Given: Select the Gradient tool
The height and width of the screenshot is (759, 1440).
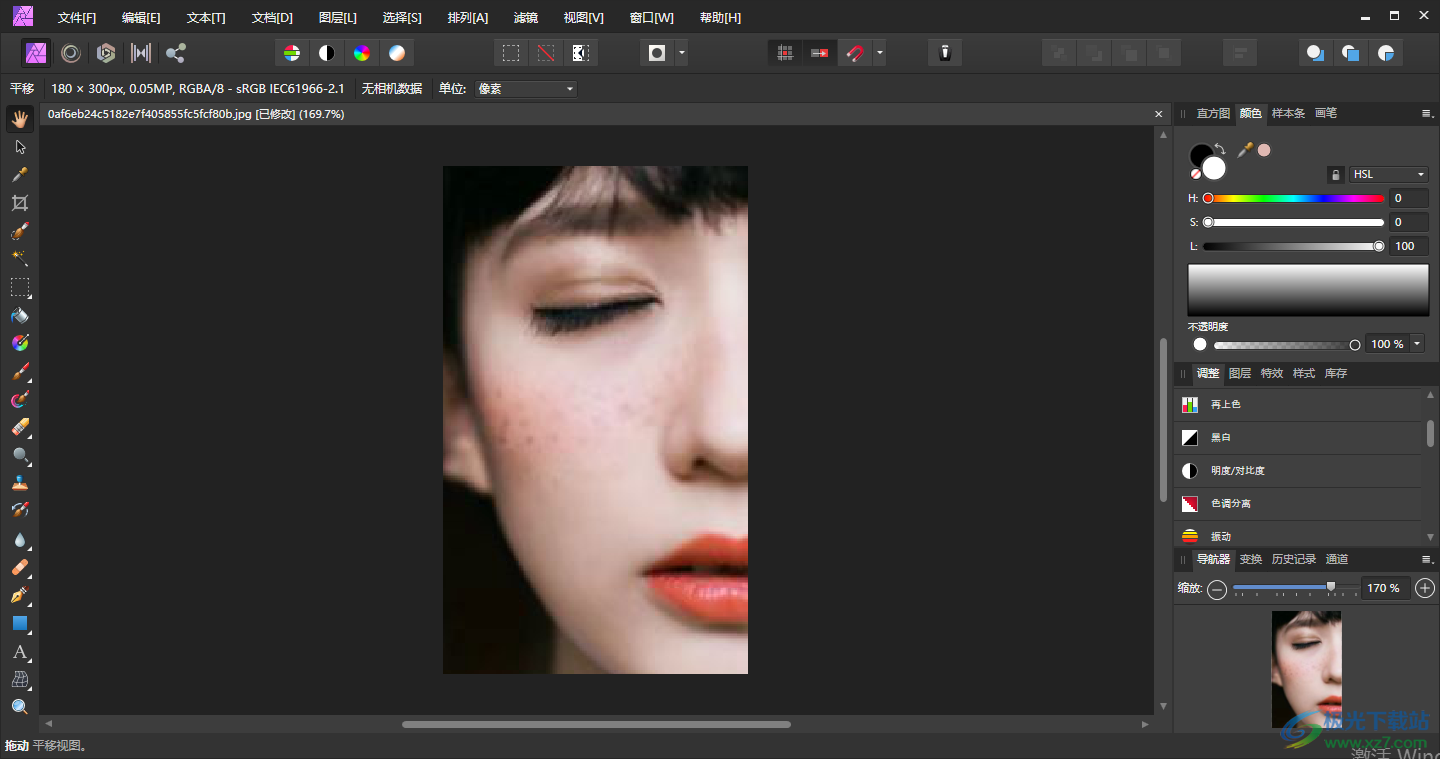Looking at the screenshot, I should (x=20, y=343).
